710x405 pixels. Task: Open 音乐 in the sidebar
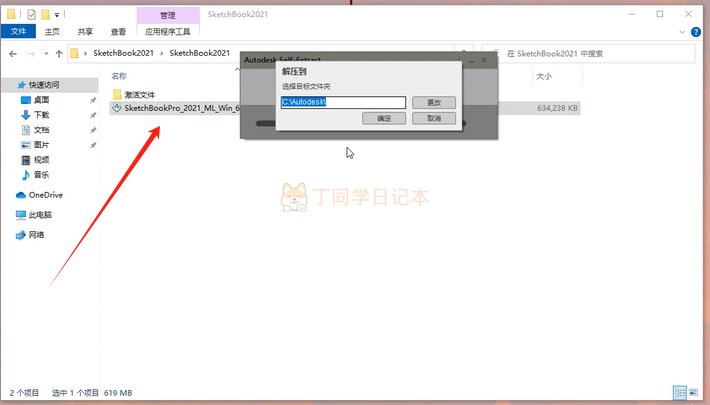pyautogui.click(x=41, y=174)
